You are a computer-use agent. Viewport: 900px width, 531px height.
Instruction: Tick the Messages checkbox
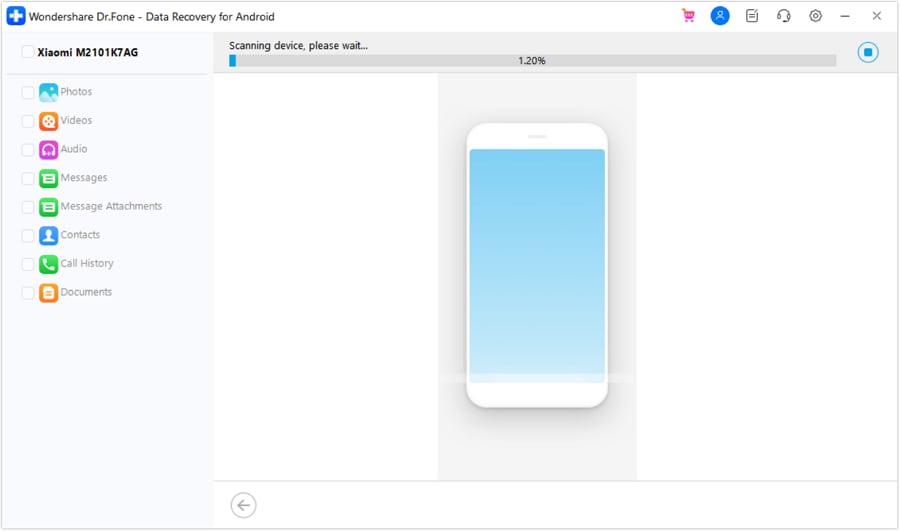pos(27,178)
